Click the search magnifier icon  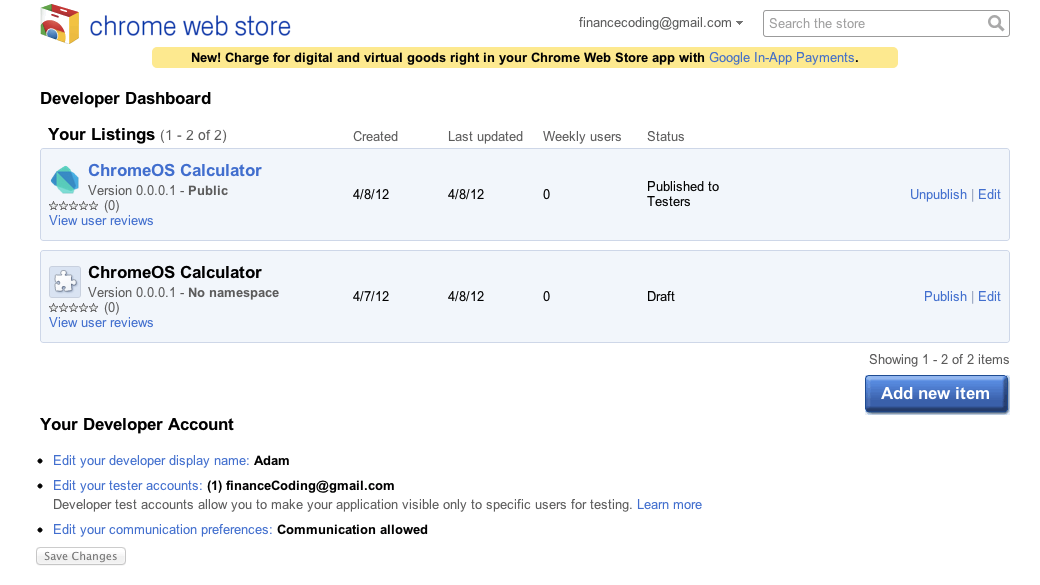(x=996, y=23)
